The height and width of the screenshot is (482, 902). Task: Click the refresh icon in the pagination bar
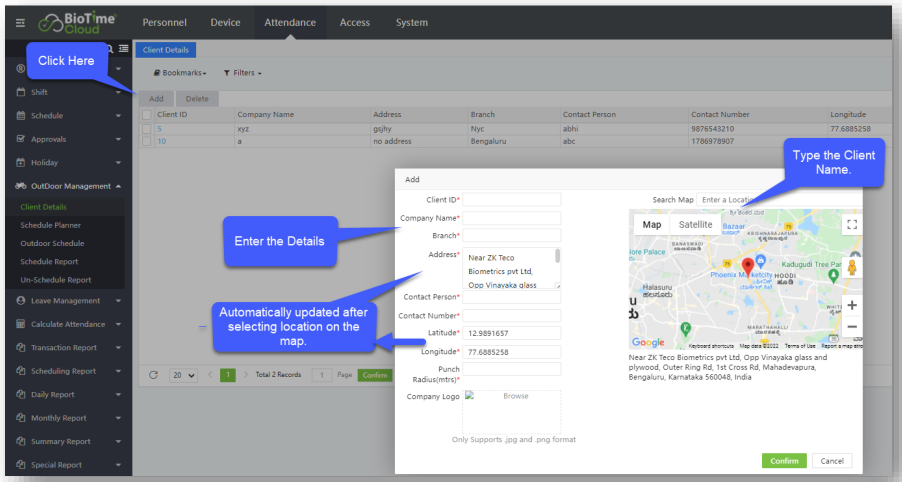coord(153,375)
